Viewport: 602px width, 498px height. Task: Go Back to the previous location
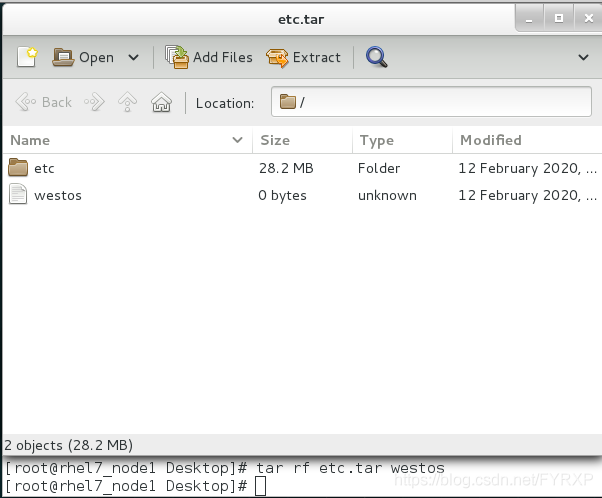point(43,102)
